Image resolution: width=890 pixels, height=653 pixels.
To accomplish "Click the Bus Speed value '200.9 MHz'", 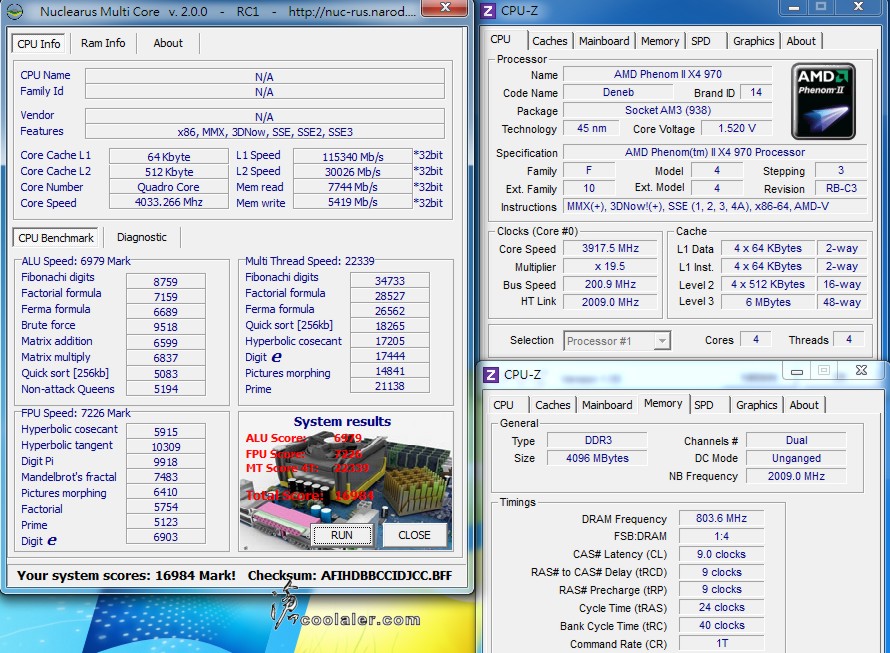I will (x=610, y=284).
